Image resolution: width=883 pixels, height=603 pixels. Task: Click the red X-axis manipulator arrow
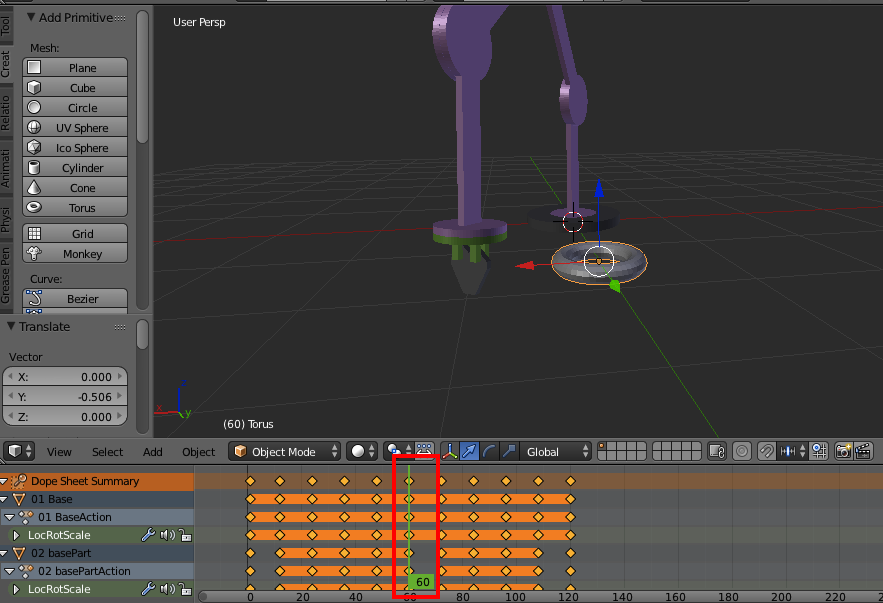(x=525, y=265)
